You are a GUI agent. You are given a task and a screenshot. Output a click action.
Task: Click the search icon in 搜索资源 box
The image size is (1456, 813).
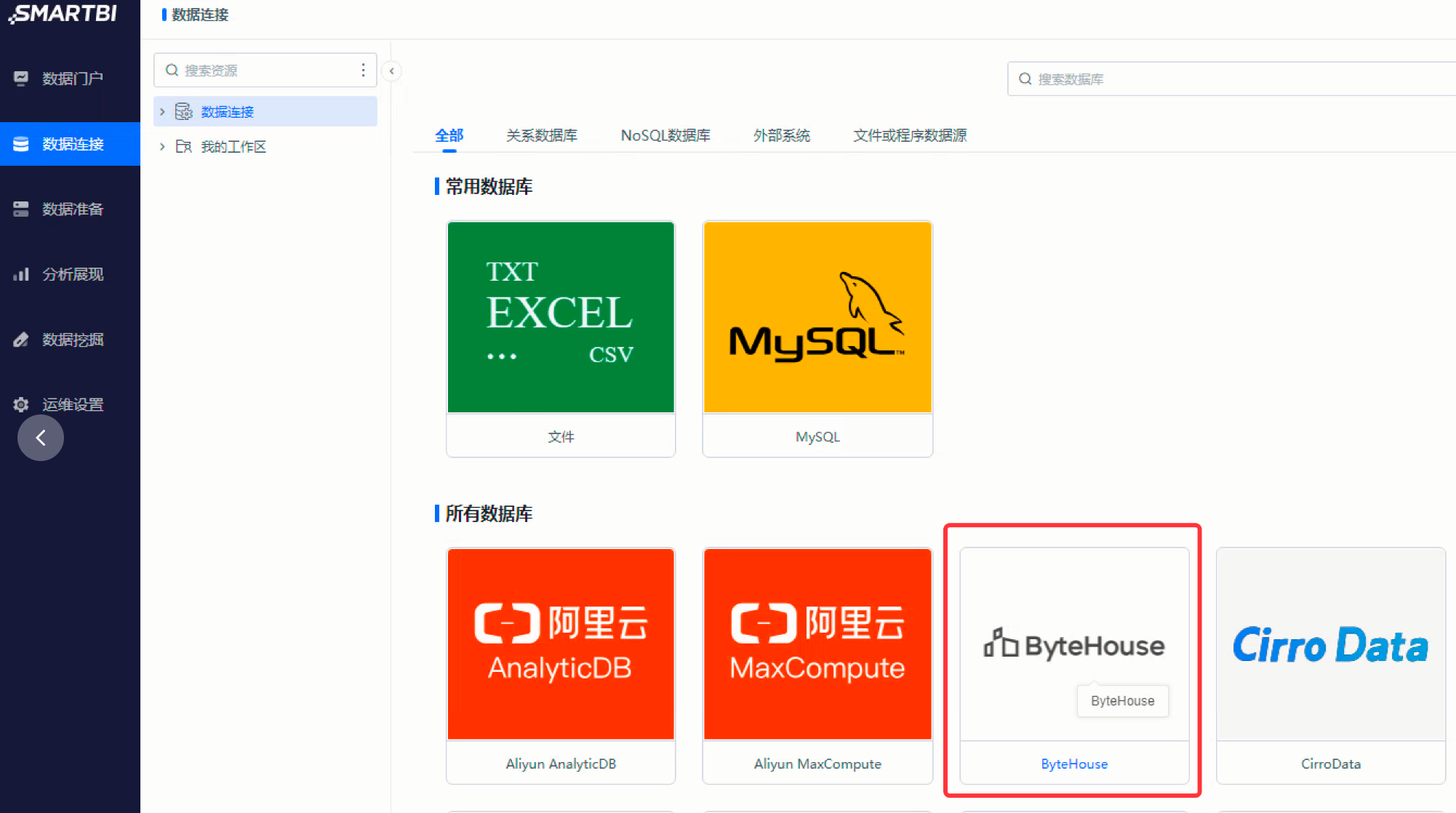click(x=172, y=70)
